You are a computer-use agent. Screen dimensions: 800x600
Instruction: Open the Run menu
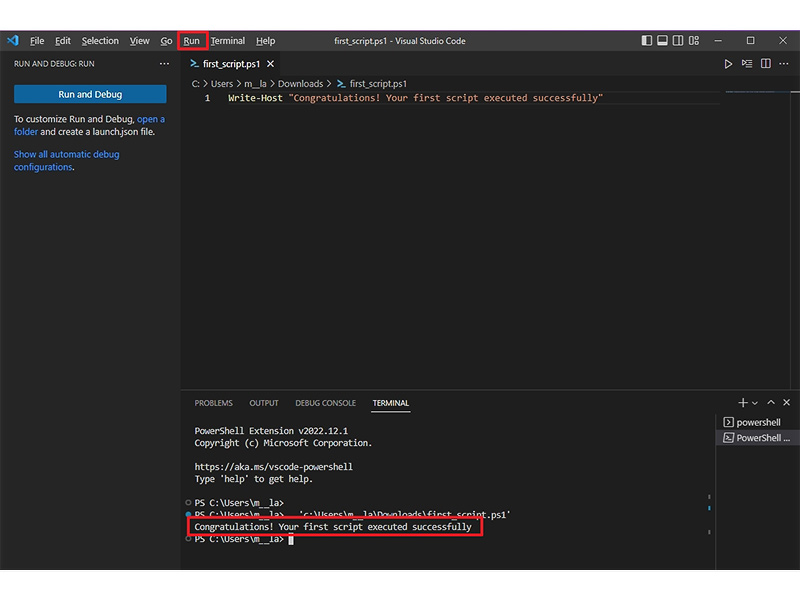(x=192, y=41)
